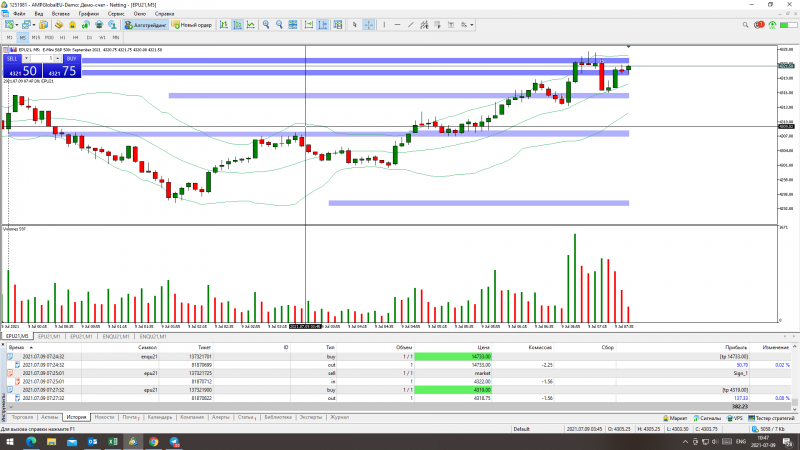Switch to the Журнал toolbox tab
Image resolution: width=800 pixels, height=450 pixels.
click(339, 417)
